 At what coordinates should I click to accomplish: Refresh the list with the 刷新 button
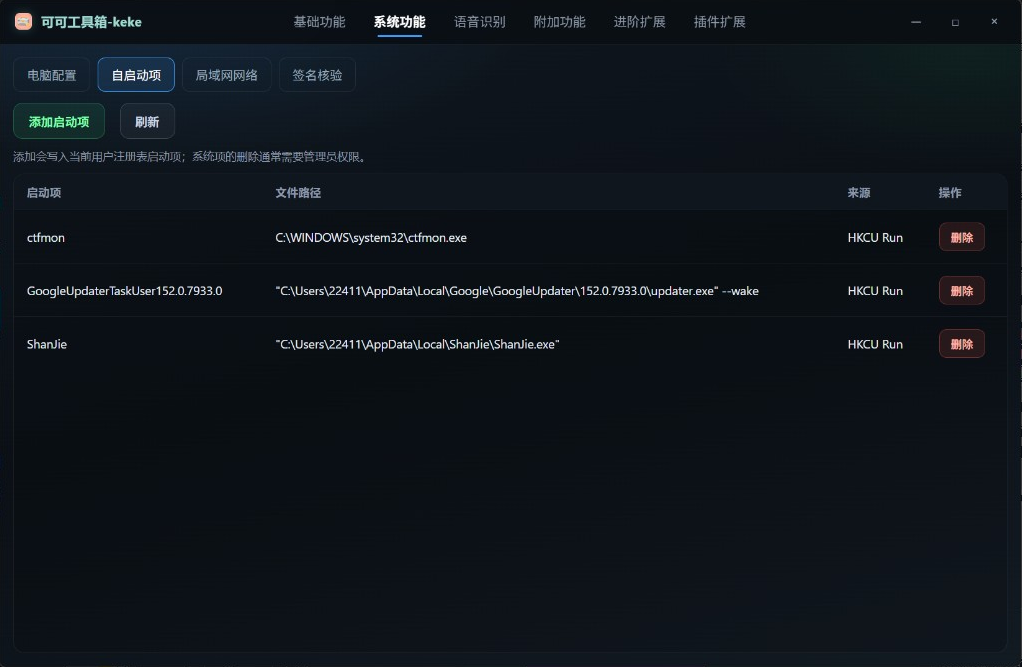pyautogui.click(x=147, y=121)
